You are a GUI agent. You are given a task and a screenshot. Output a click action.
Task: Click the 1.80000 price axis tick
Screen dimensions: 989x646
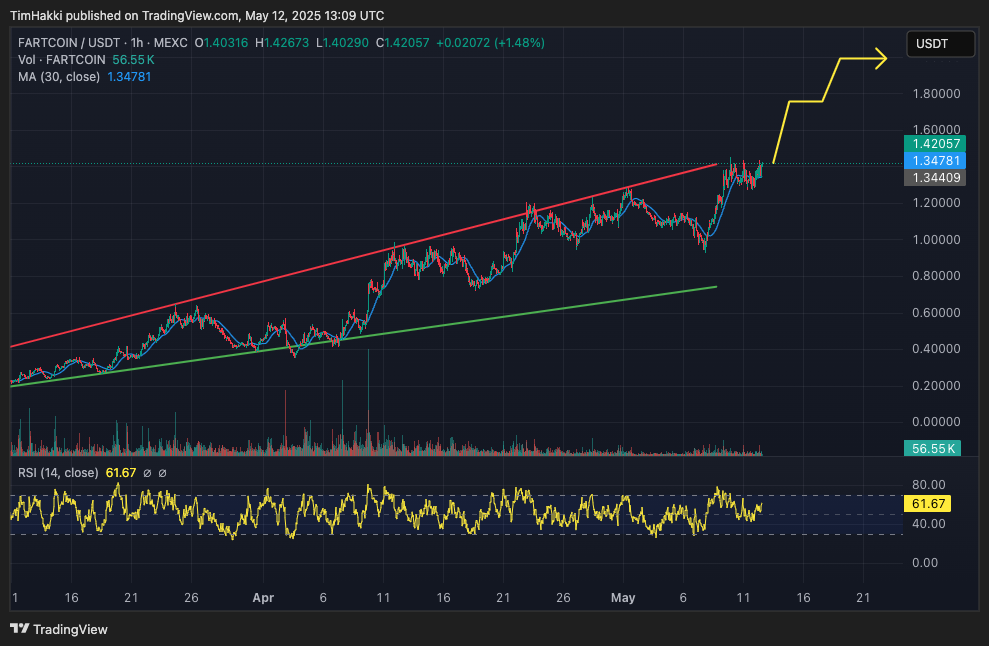[936, 94]
